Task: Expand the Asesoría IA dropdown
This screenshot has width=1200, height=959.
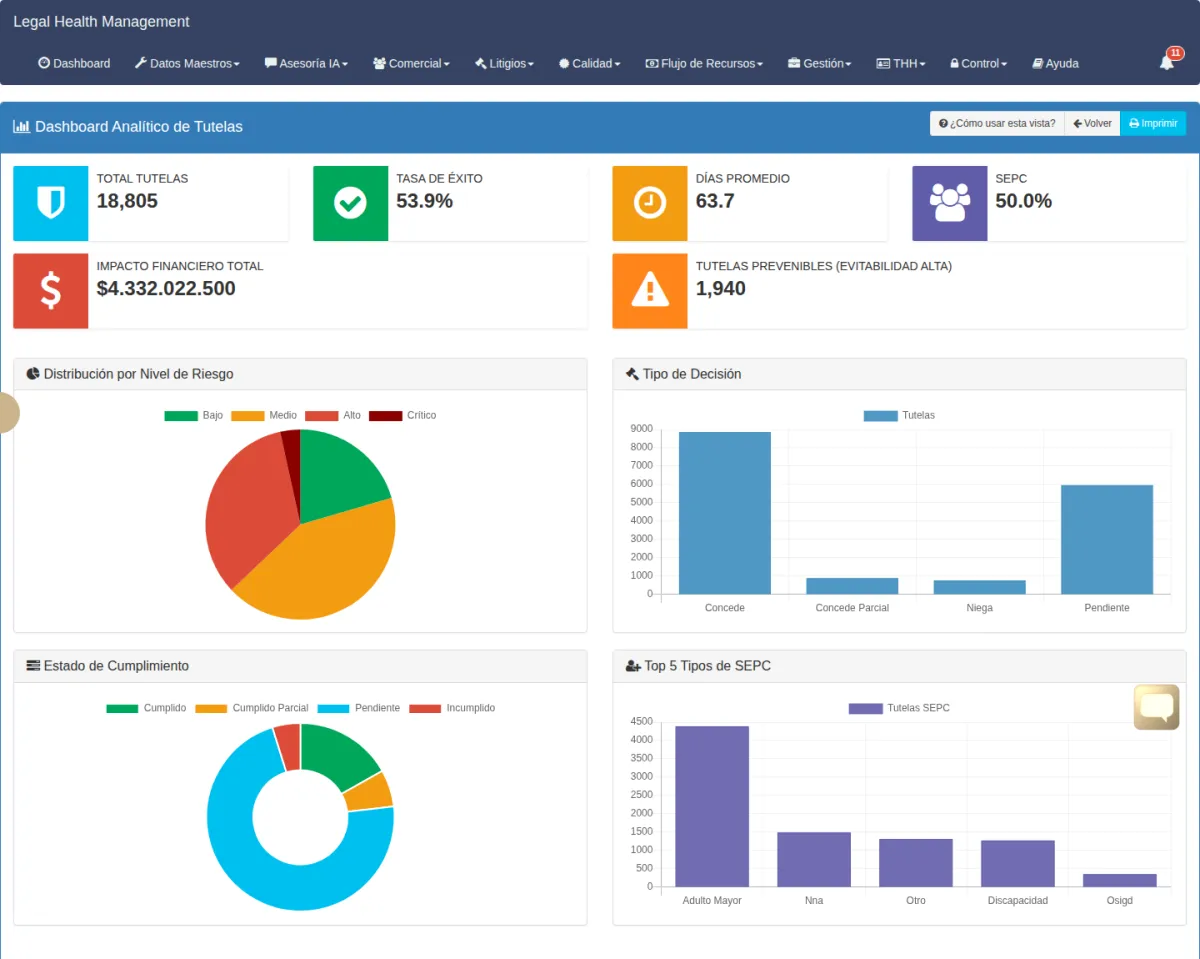Action: pos(306,63)
